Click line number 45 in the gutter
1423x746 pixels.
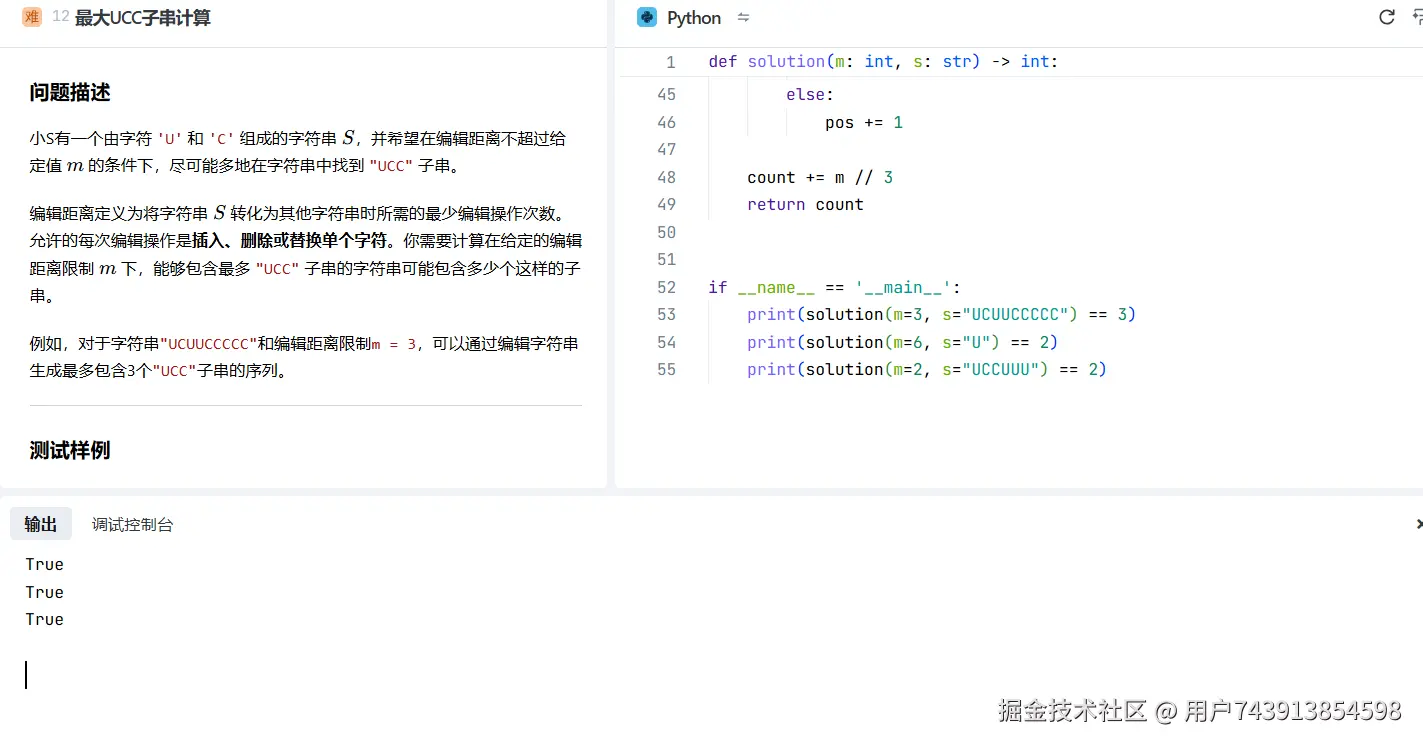(x=666, y=94)
